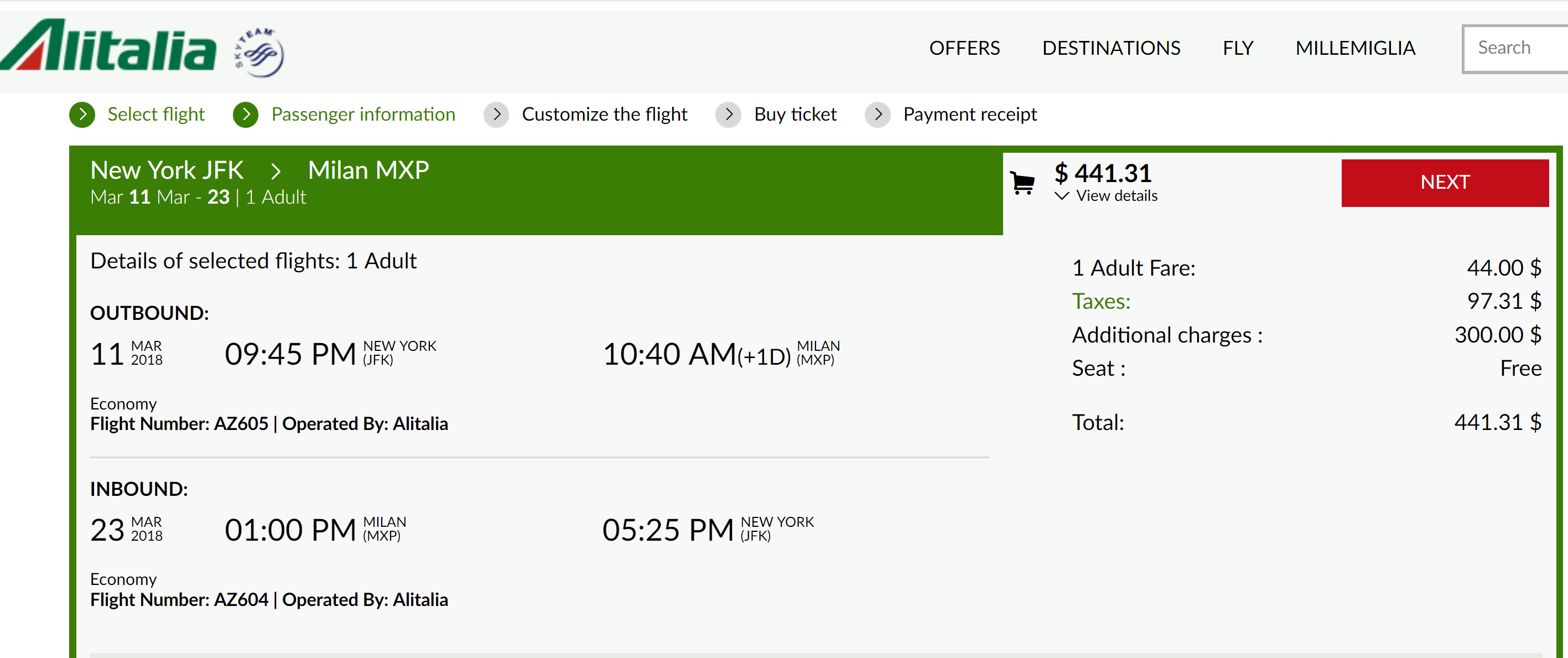
Task: Open the OFFERS menu
Action: point(964,48)
